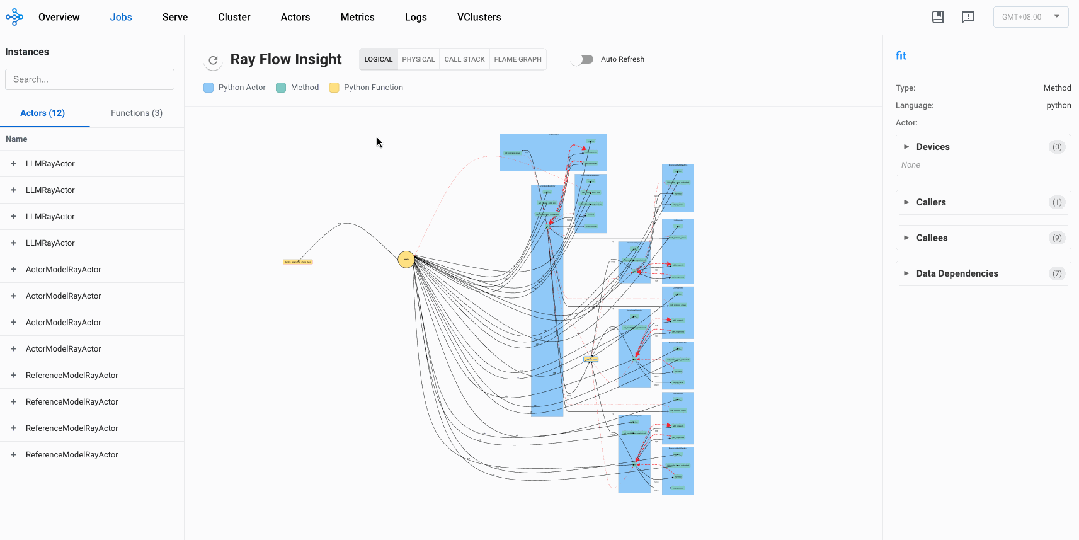
Task: Click the plus icon on first ActorModelRayActor row
Action: coord(13,270)
